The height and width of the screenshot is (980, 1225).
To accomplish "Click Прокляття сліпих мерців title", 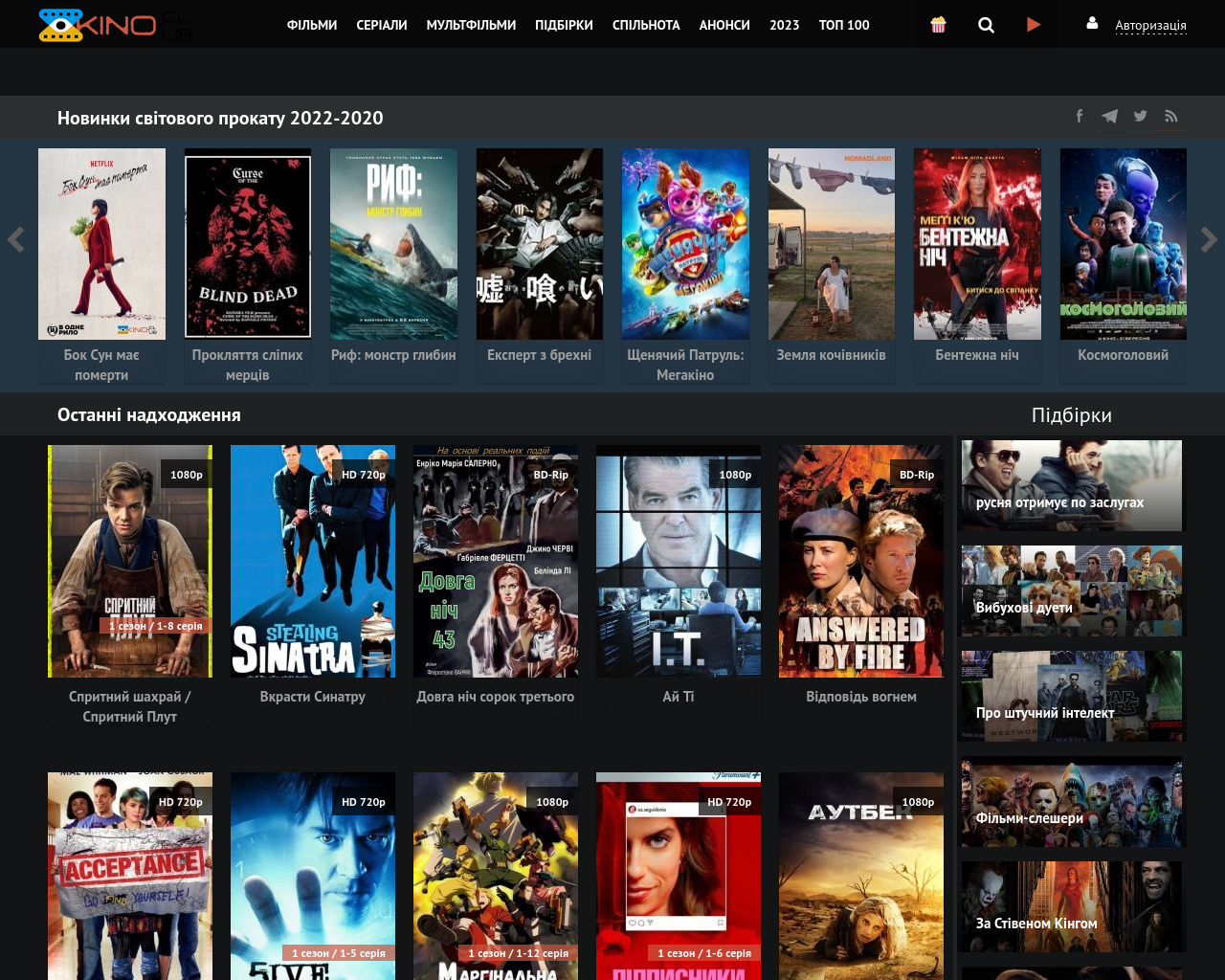I will (248, 365).
